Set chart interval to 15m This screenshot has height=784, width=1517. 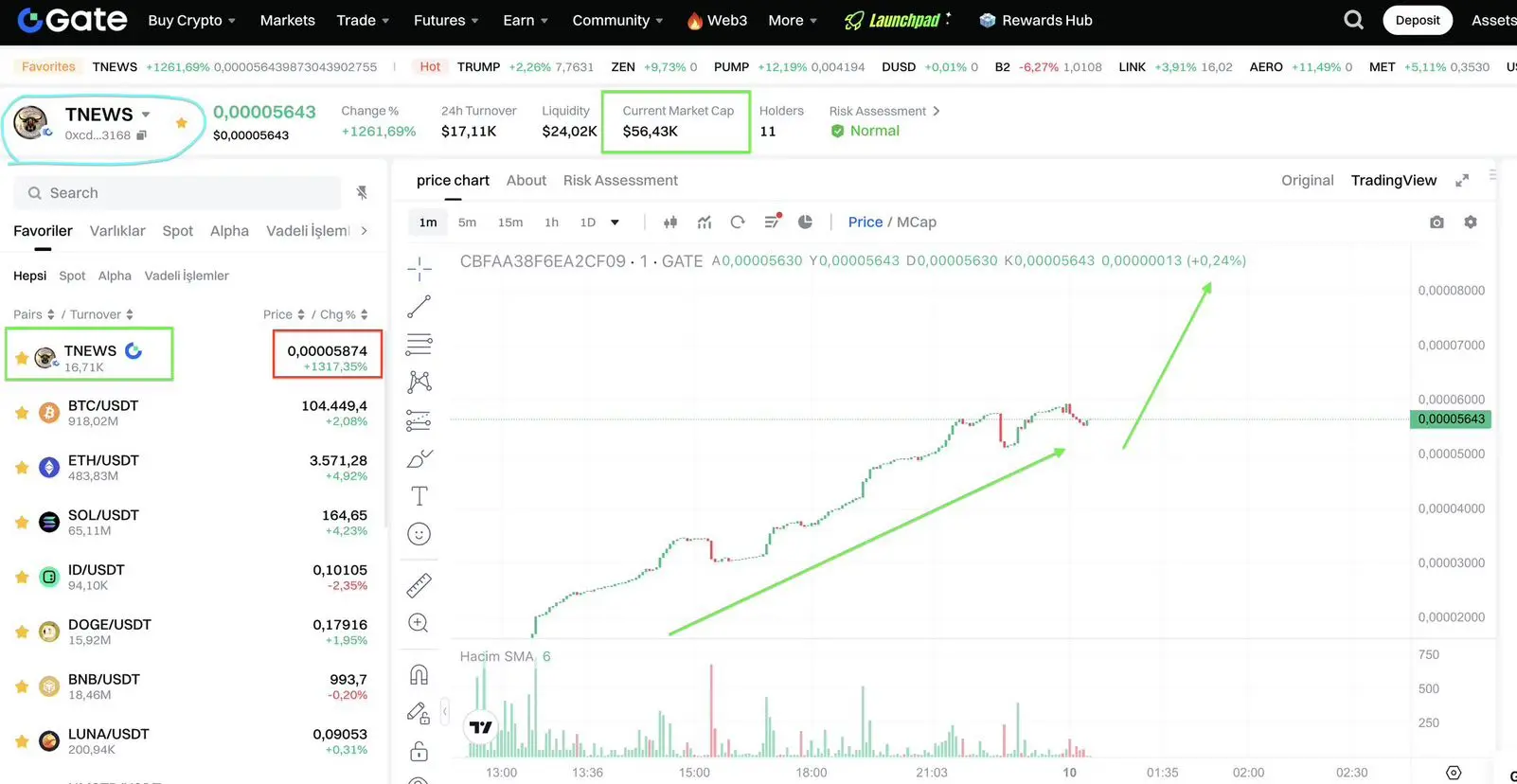tap(510, 223)
